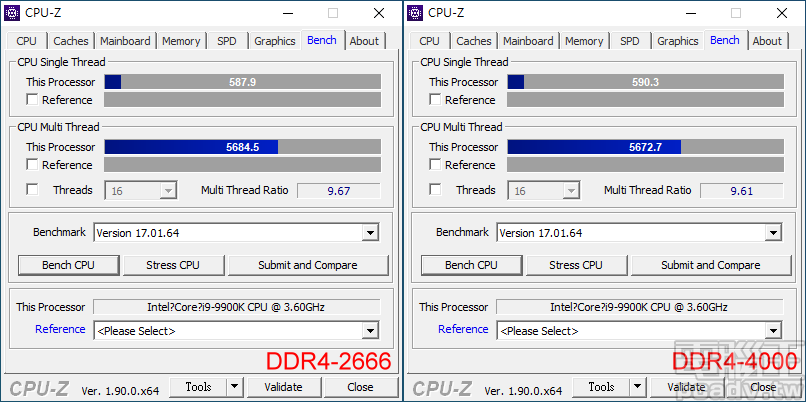Click Stress CPU button in left window
This screenshot has height=402, width=806.
(x=173, y=265)
